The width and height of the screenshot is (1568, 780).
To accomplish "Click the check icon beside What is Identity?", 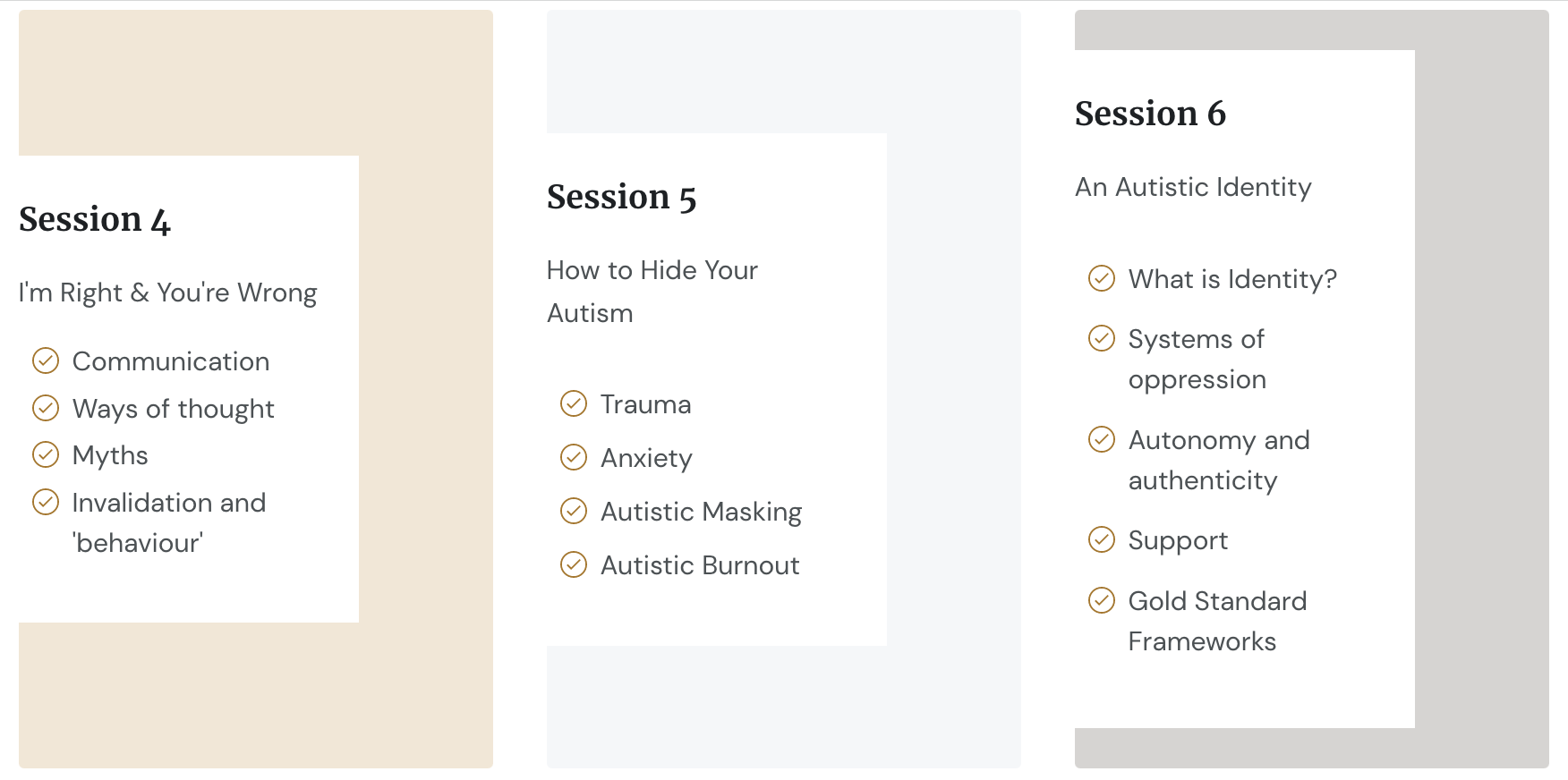I will point(1102,278).
